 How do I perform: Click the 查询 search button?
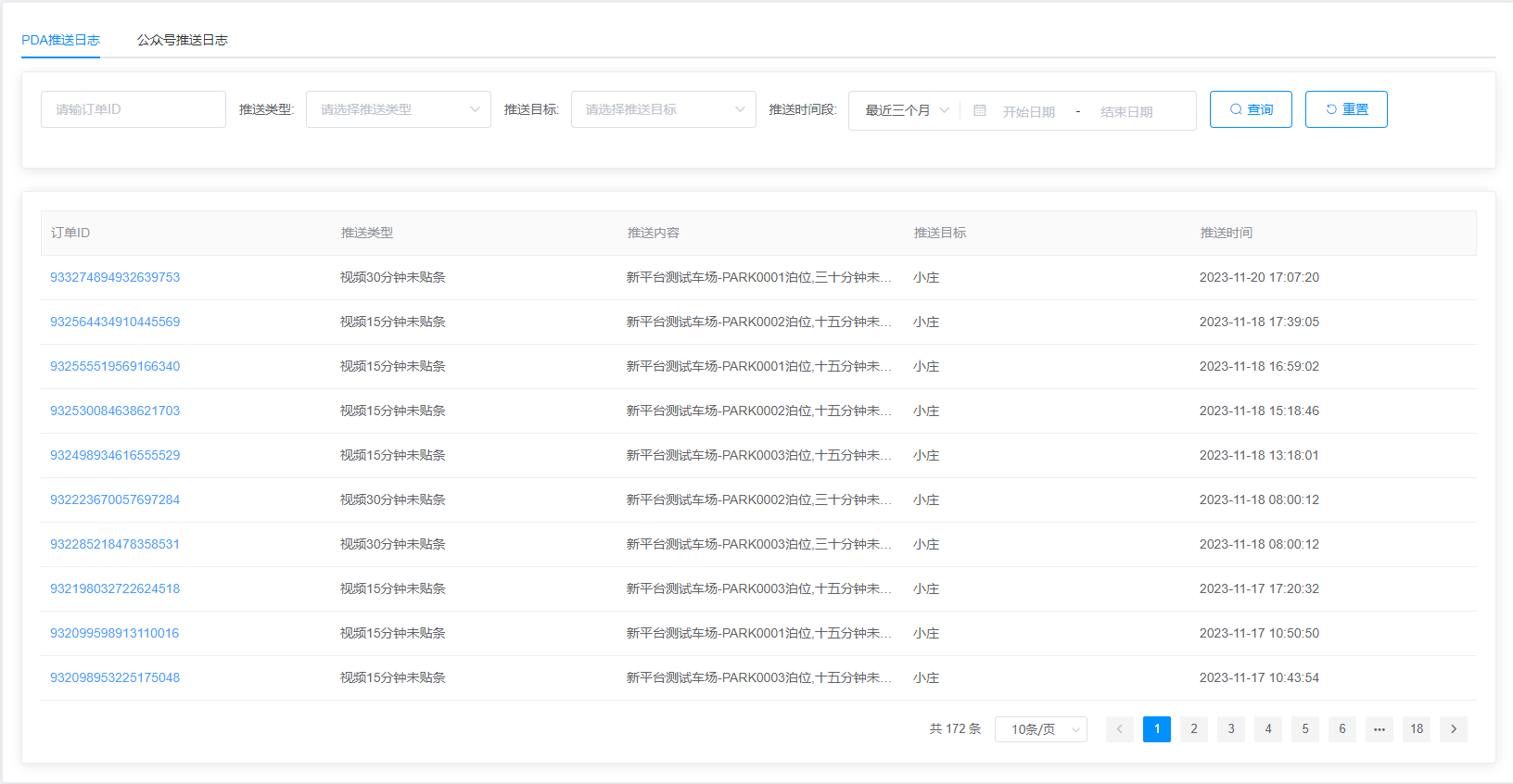pos(1250,109)
